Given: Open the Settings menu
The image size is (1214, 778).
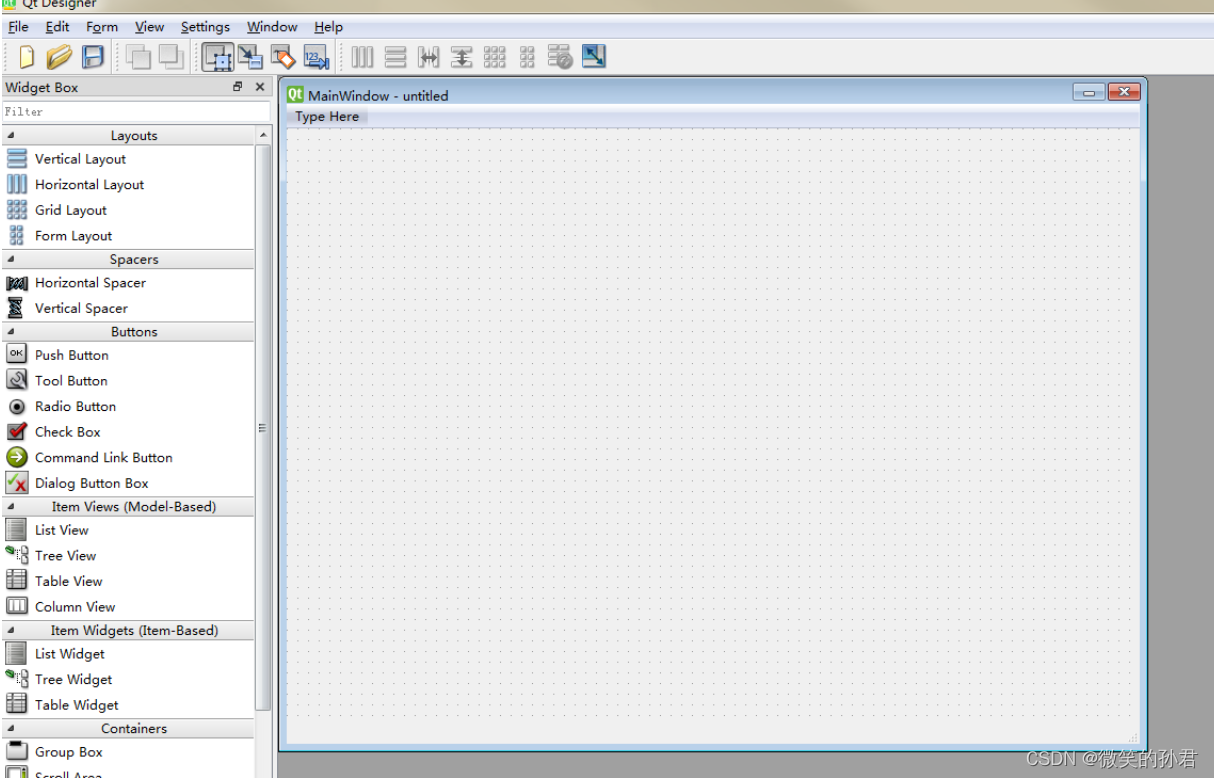Looking at the screenshot, I should coord(205,27).
